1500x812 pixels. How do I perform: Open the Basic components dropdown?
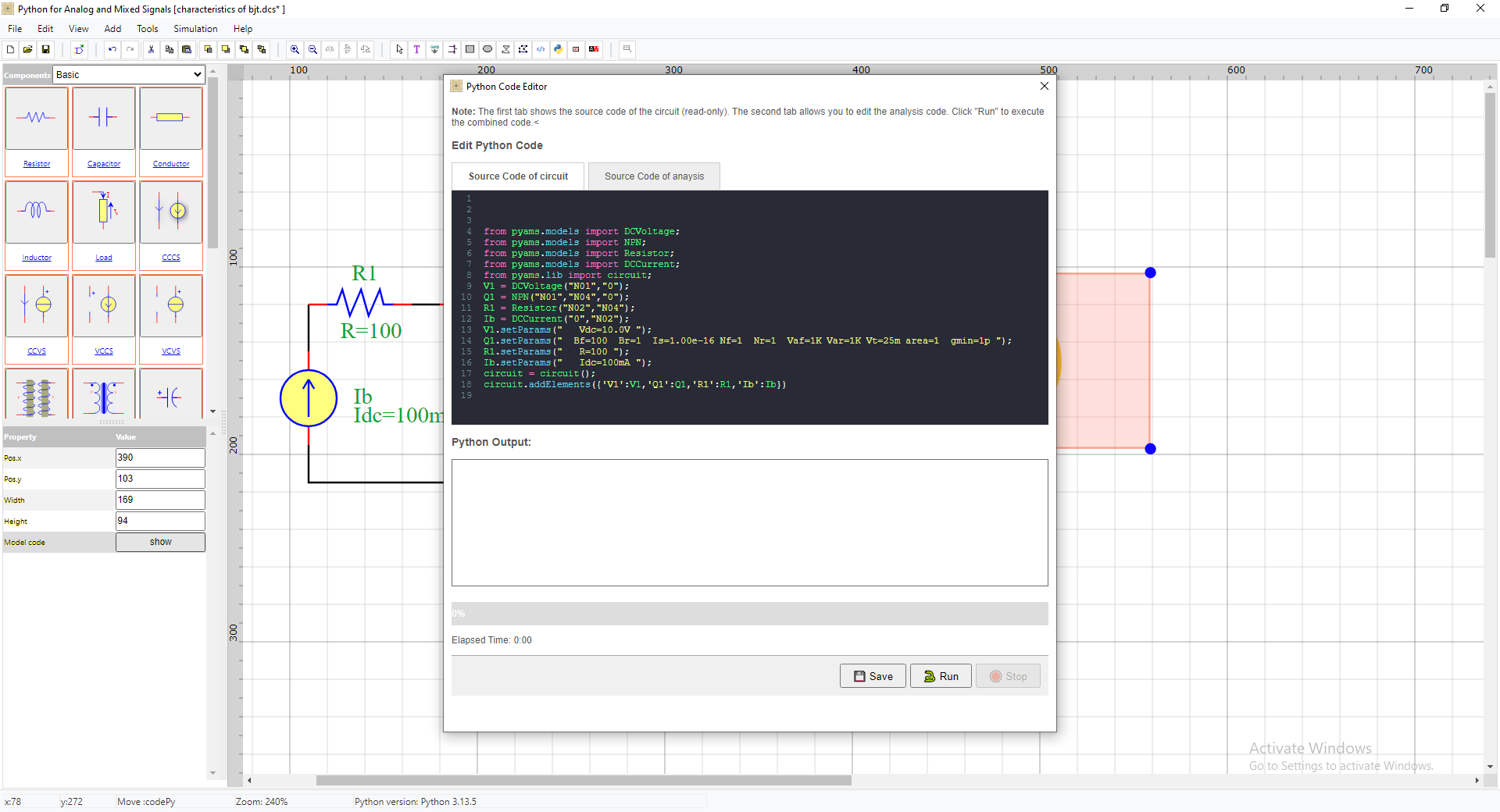tap(129, 75)
